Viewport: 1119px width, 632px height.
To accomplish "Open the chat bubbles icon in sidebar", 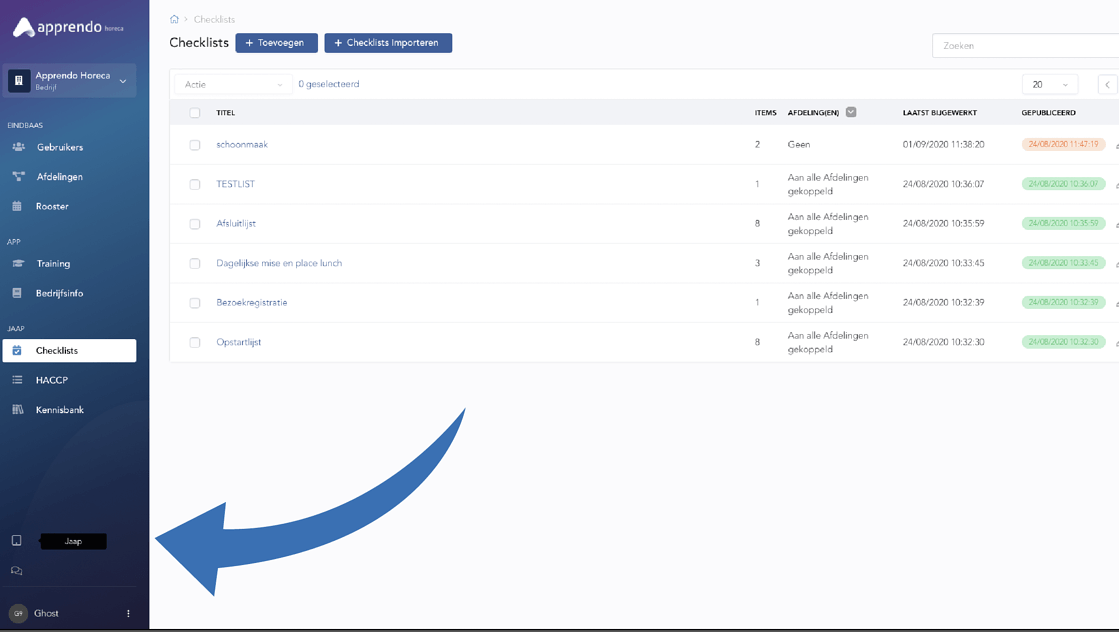I will coord(17,571).
